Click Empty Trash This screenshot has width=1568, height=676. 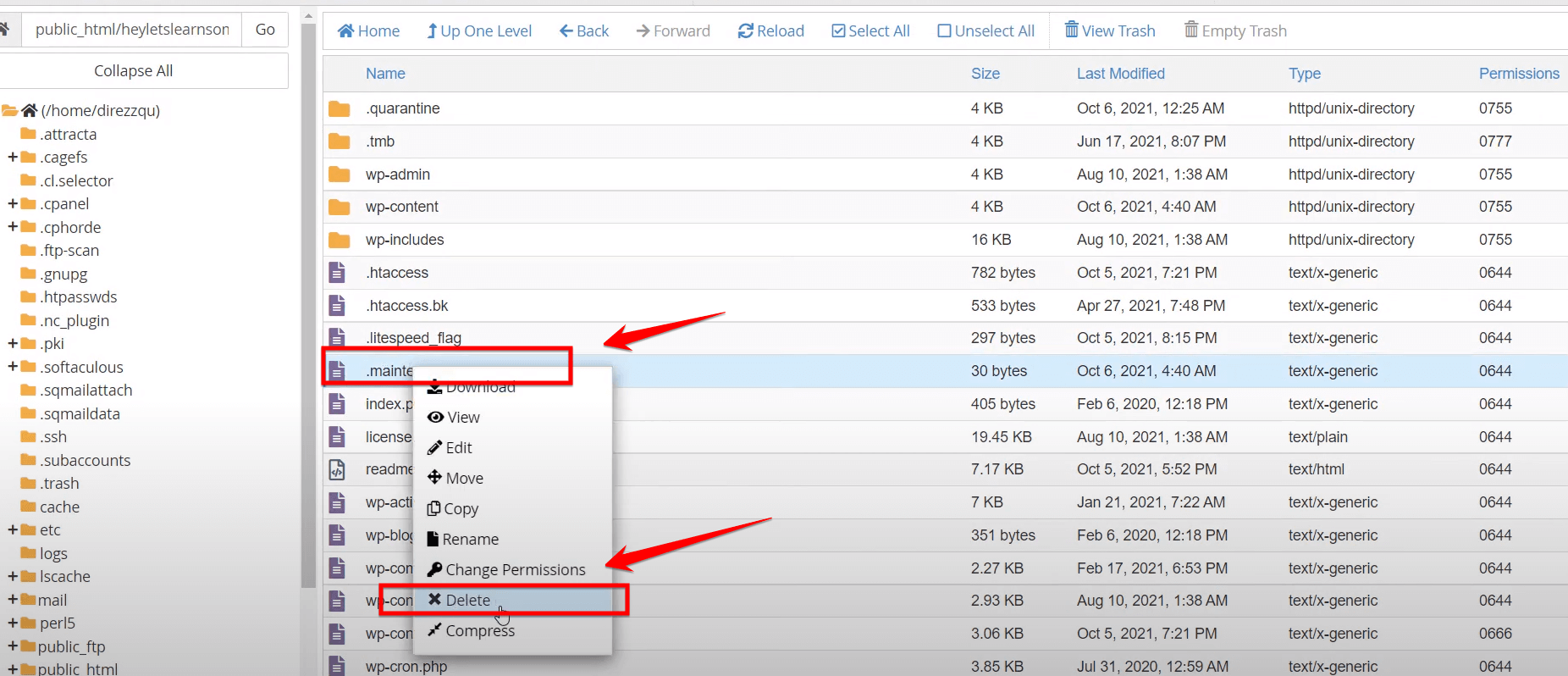click(x=1235, y=31)
